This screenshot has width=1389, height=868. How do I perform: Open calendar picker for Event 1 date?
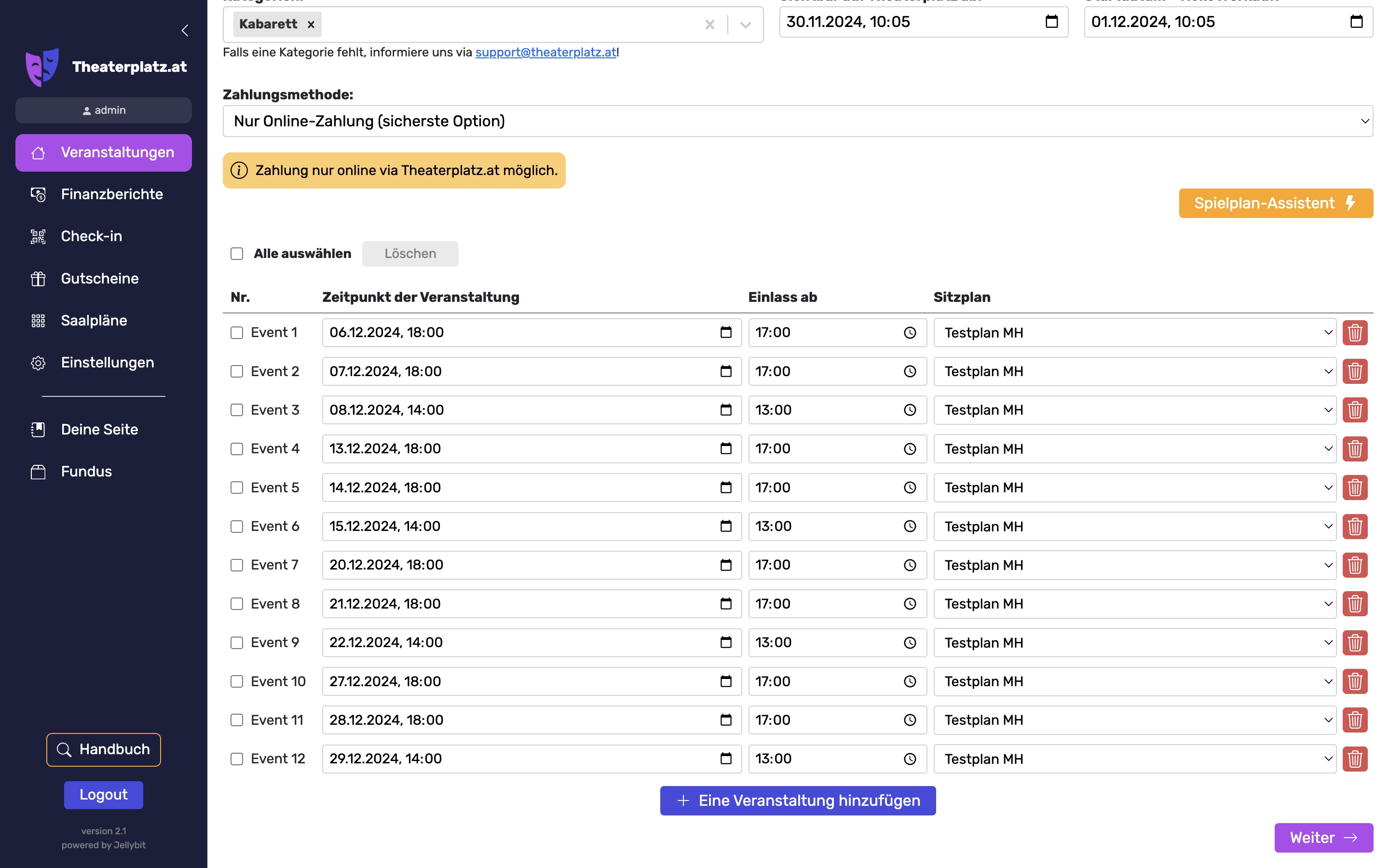pyautogui.click(x=725, y=332)
